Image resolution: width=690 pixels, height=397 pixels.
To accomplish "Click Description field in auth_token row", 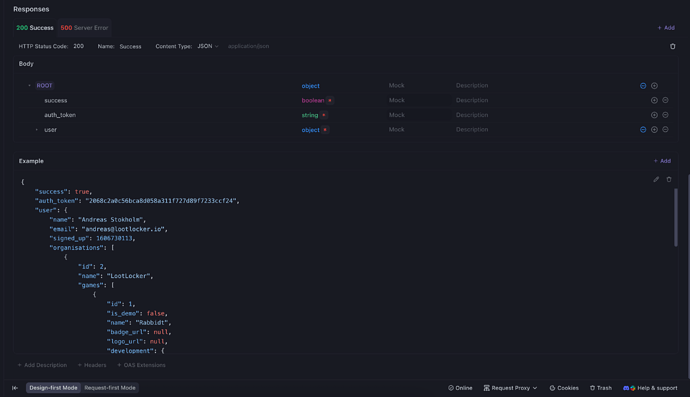I will pyautogui.click(x=472, y=115).
